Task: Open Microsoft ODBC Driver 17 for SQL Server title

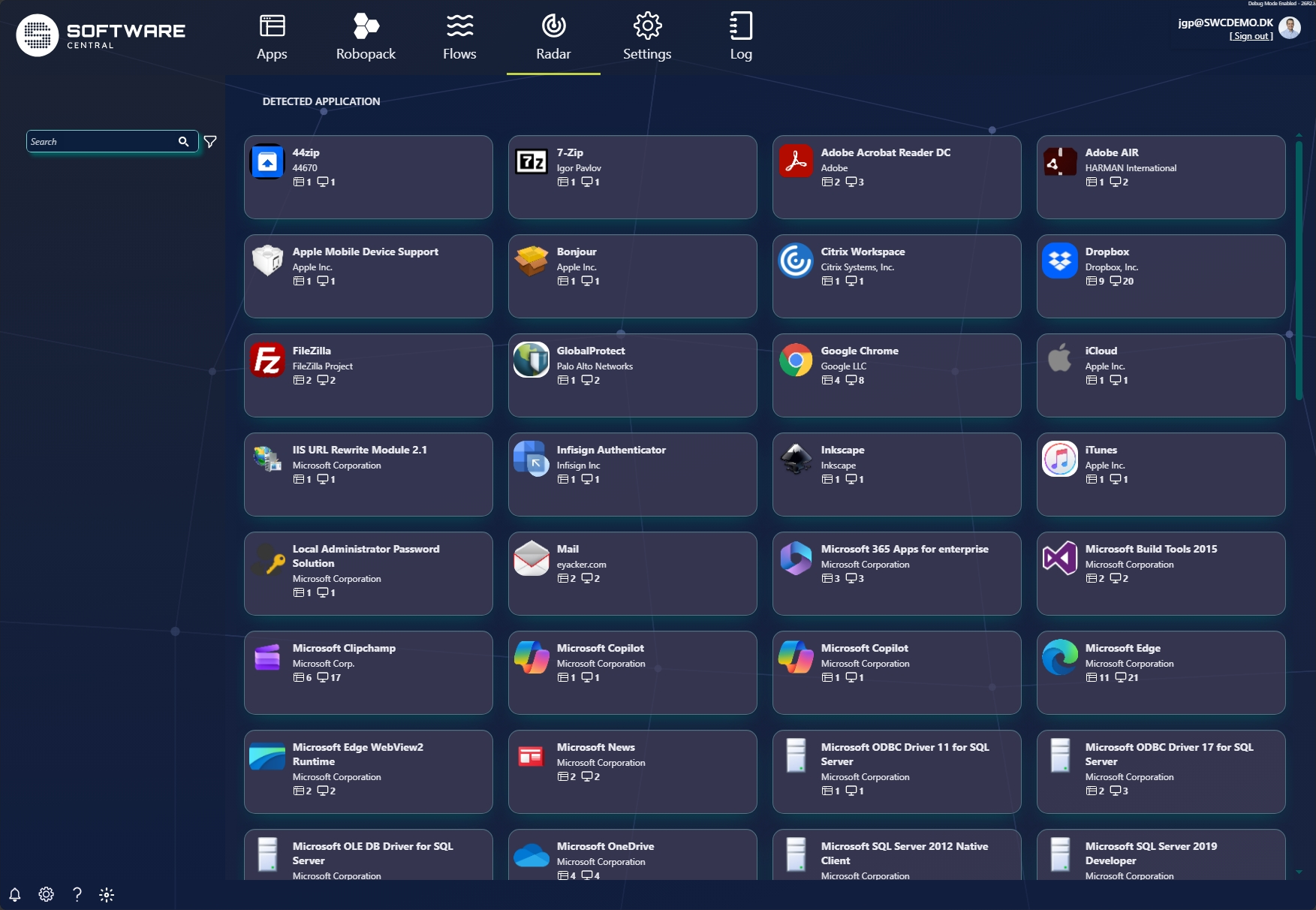Action: pyautogui.click(x=1169, y=754)
